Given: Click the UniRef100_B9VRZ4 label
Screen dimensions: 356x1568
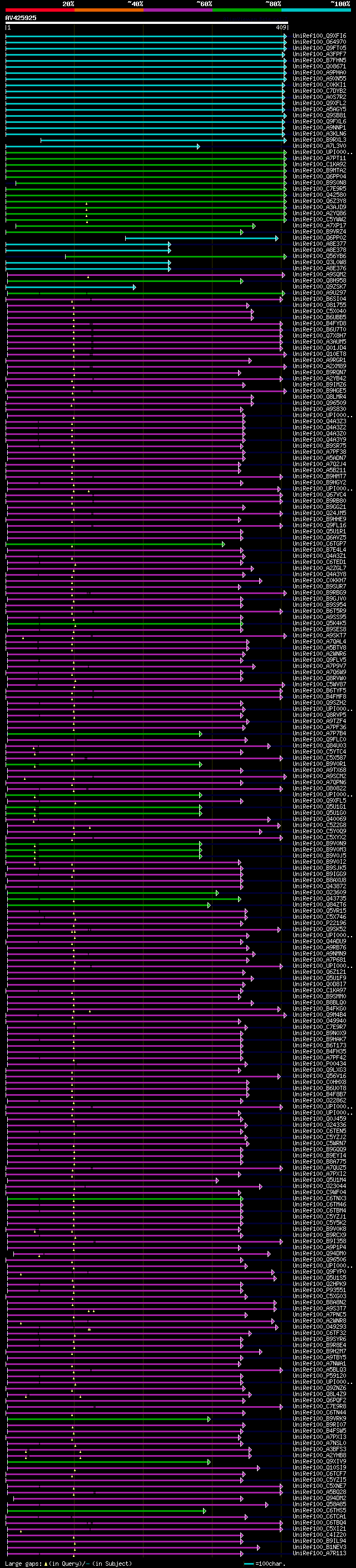Looking at the screenshot, I should [319, 231].
